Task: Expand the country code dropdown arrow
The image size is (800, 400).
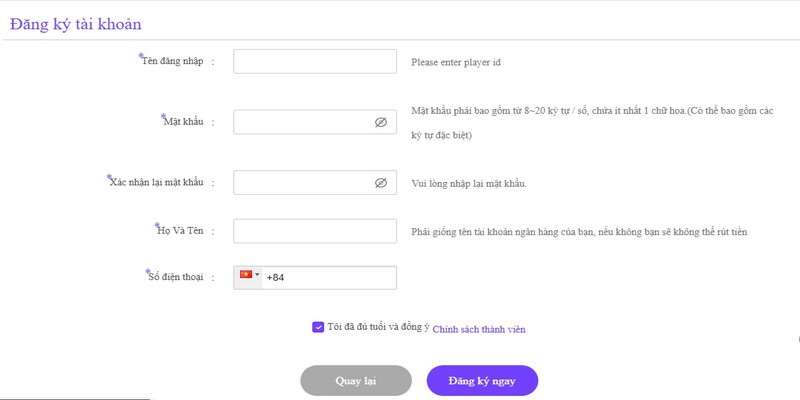Action: click(257, 274)
